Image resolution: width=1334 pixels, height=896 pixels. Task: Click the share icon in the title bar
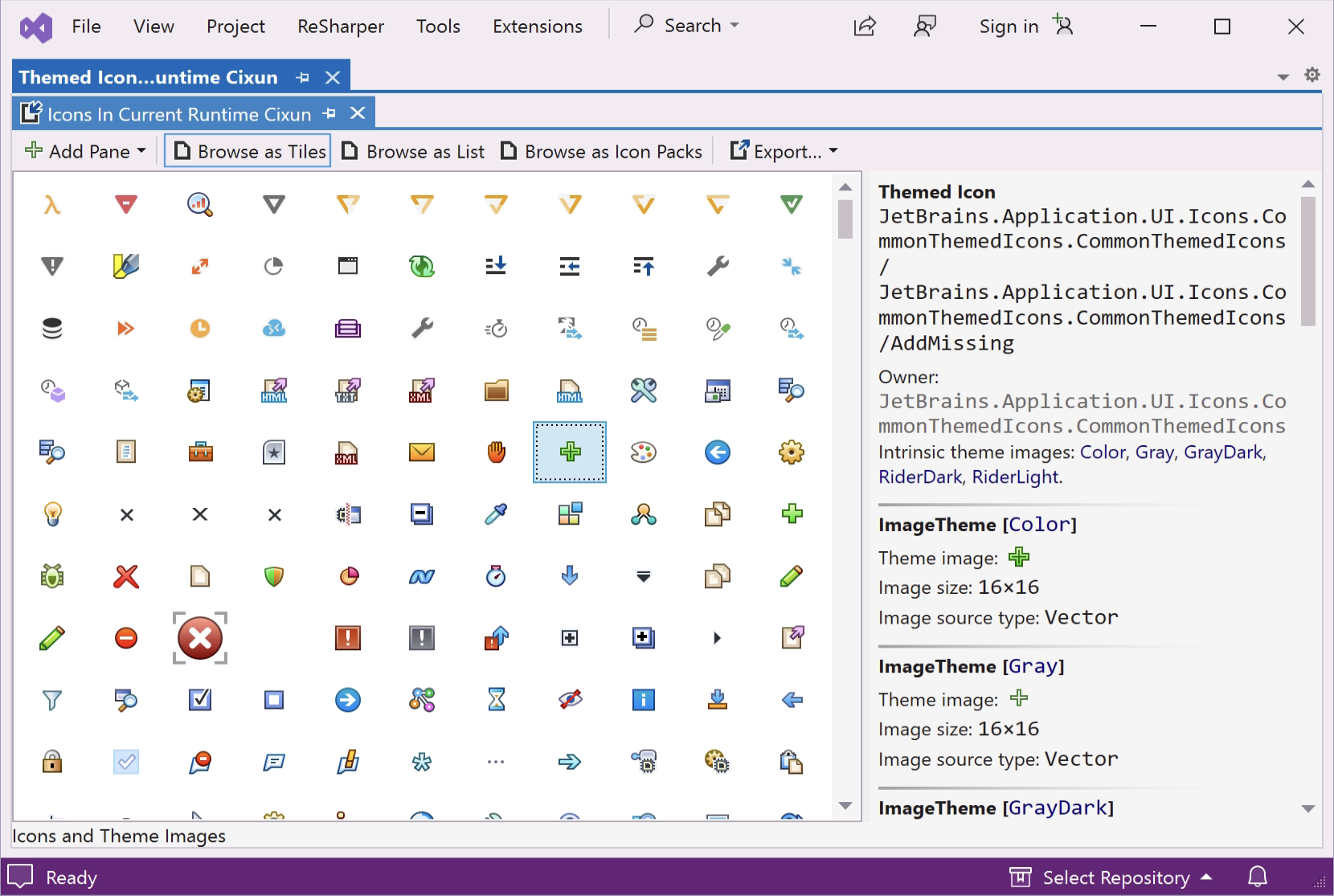tap(865, 26)
